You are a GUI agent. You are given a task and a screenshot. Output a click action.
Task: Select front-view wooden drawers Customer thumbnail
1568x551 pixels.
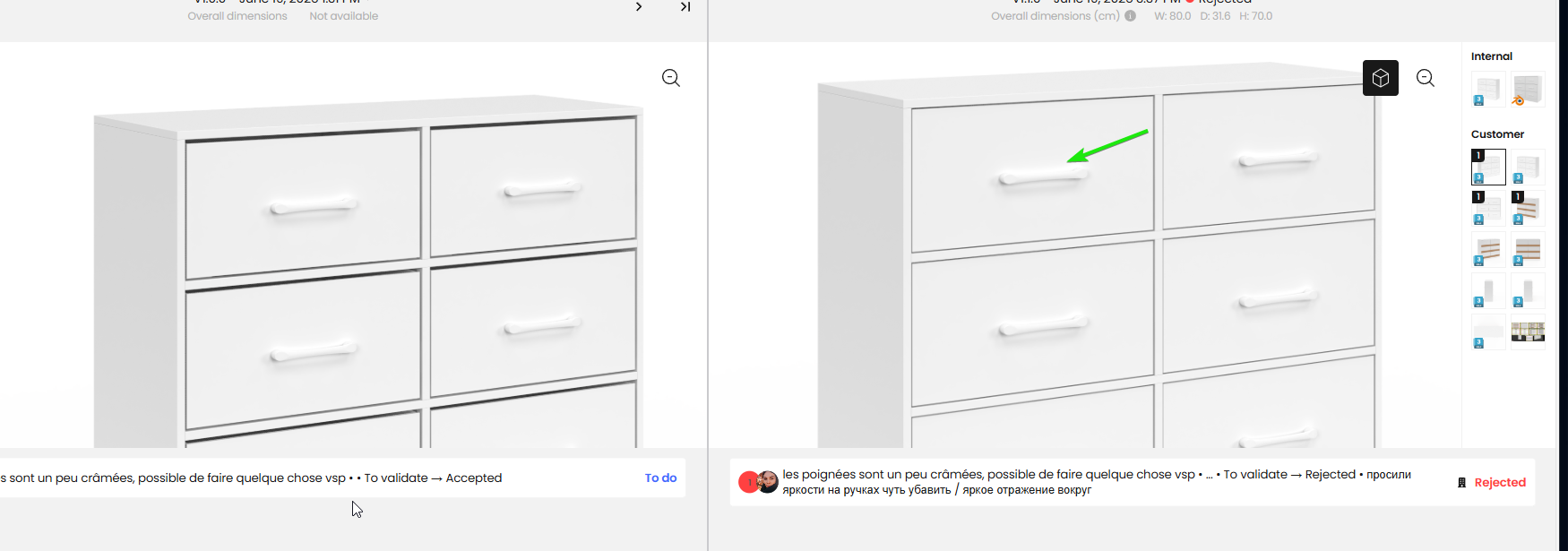[x=1528, y=249]
